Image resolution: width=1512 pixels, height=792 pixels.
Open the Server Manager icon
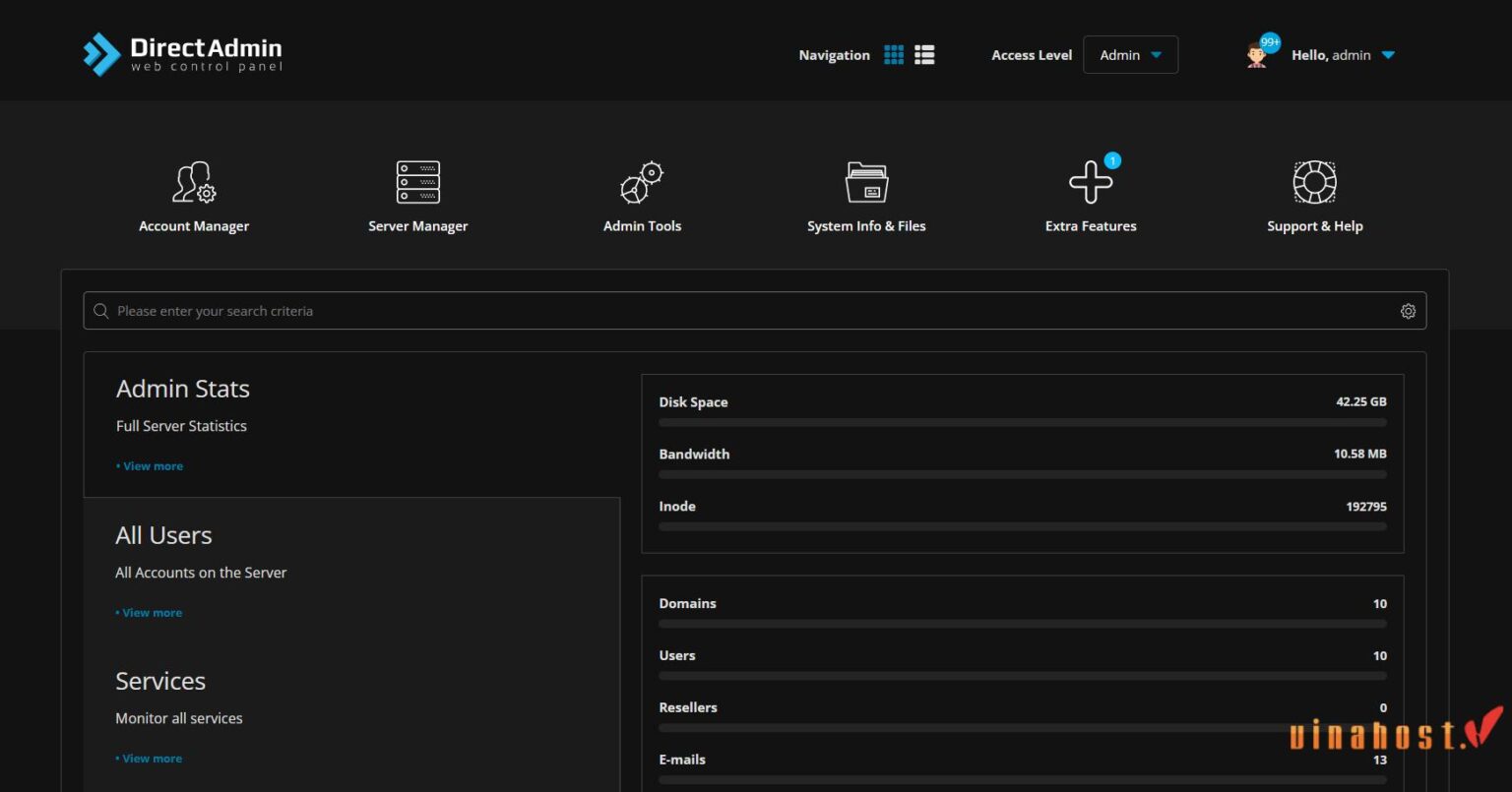coord(417,183)
